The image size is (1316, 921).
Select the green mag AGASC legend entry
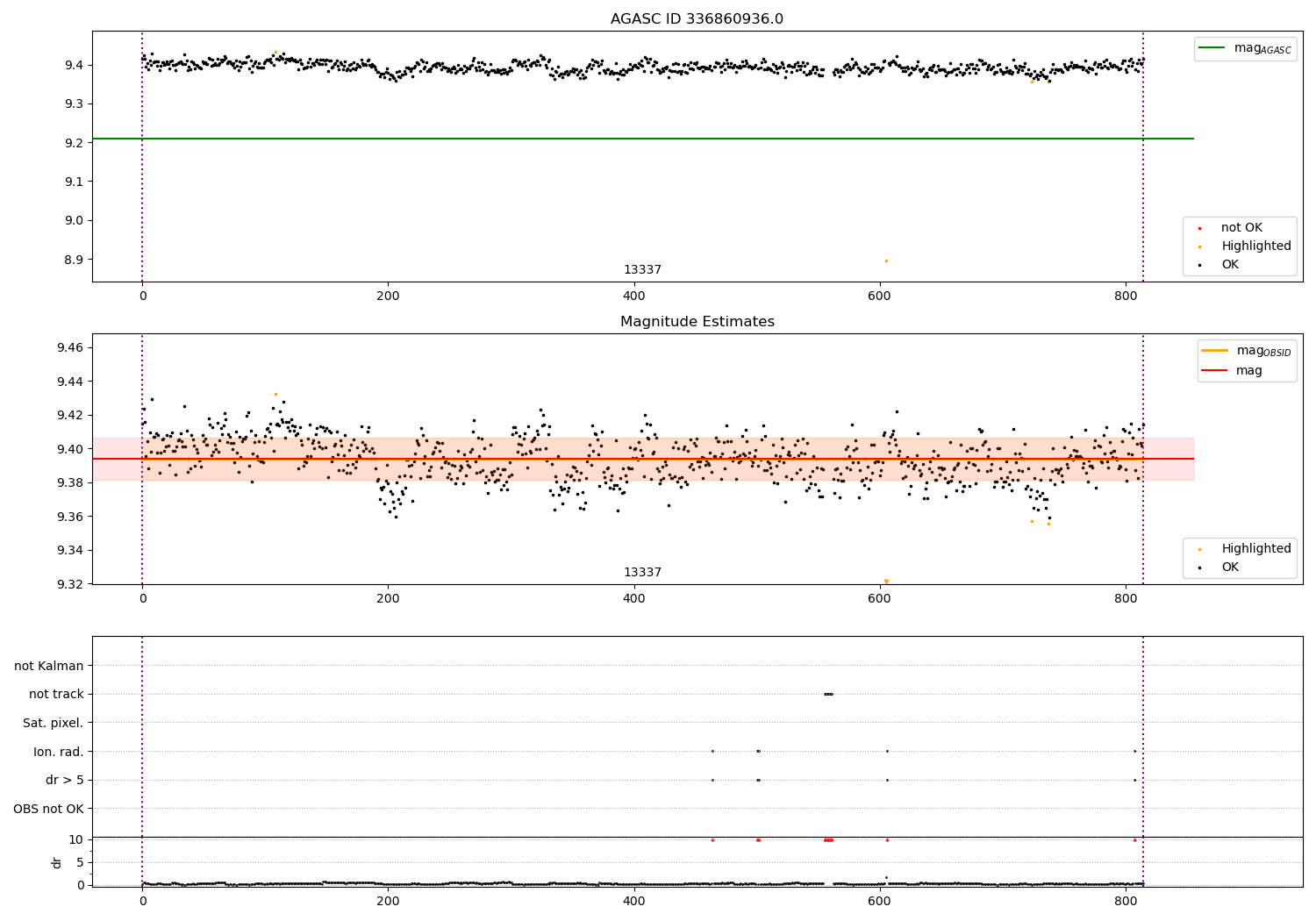click(x=1245, y=48)
